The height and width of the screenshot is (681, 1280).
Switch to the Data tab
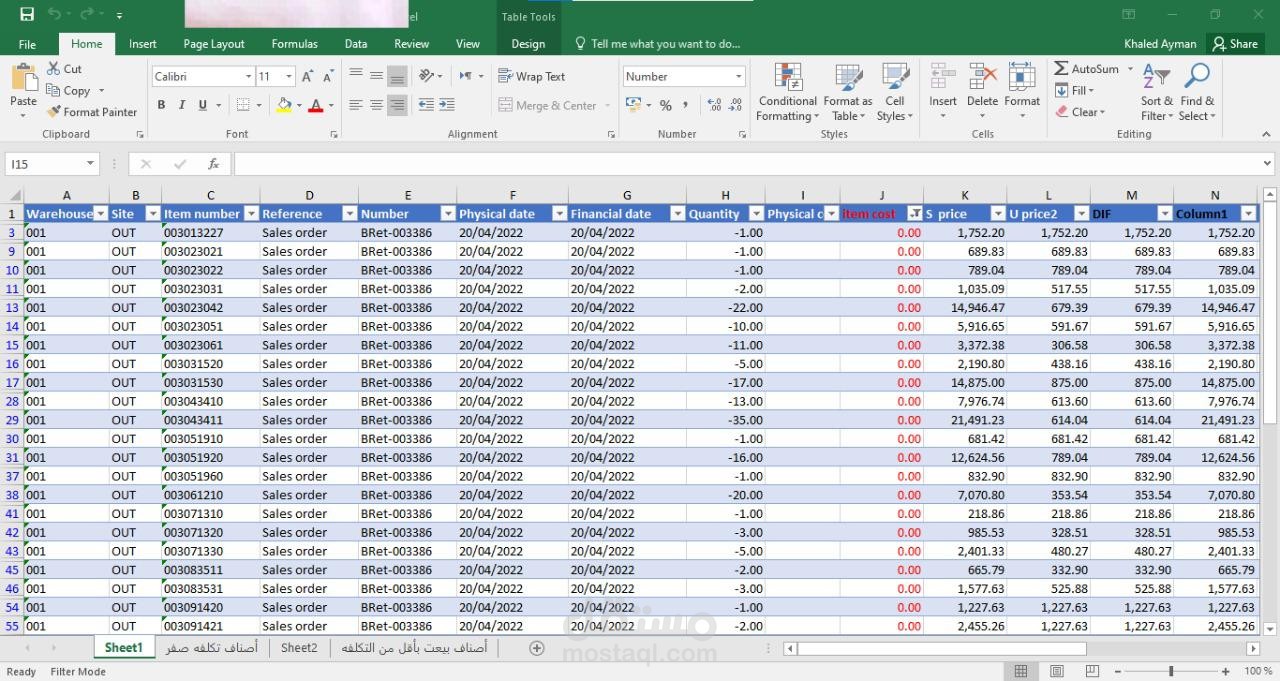356,44
